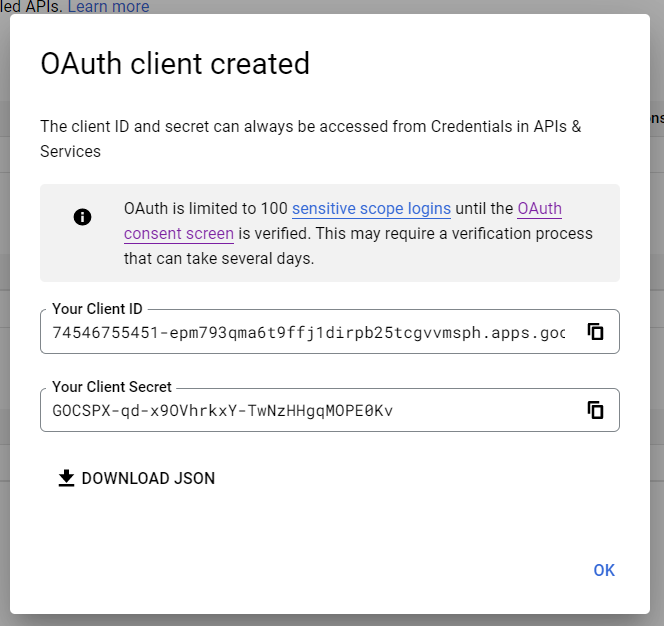664x626 pixels.
Task: Copy the Client ID to clipboard
Action: tap(595, 332)
